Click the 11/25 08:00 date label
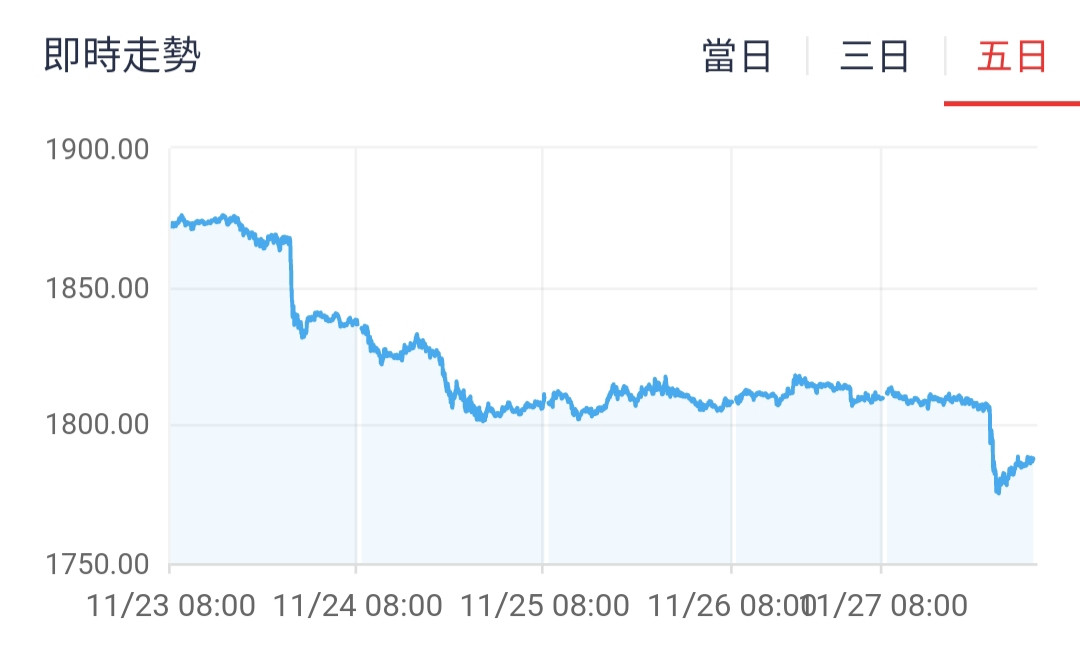Image resolution: width=1080 pixels, height=671 pixels. point(544,606)
